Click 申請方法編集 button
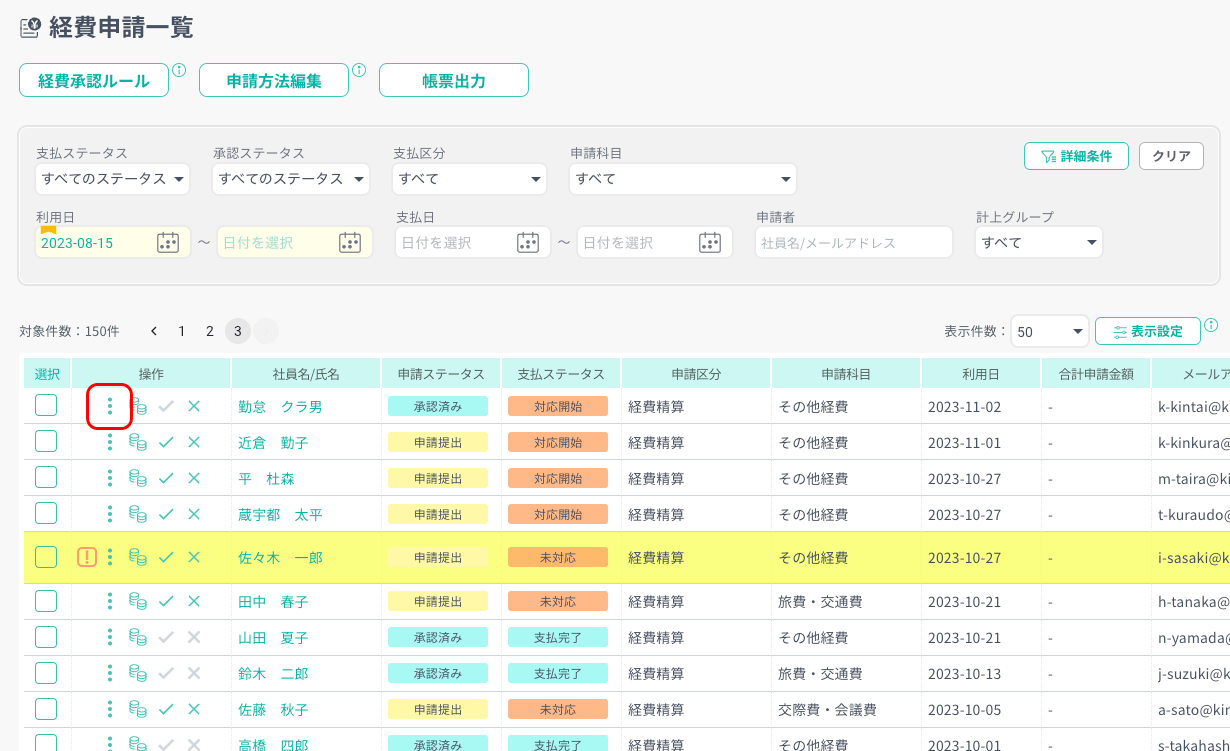The image size is (1230, 751). pos(274,81)
